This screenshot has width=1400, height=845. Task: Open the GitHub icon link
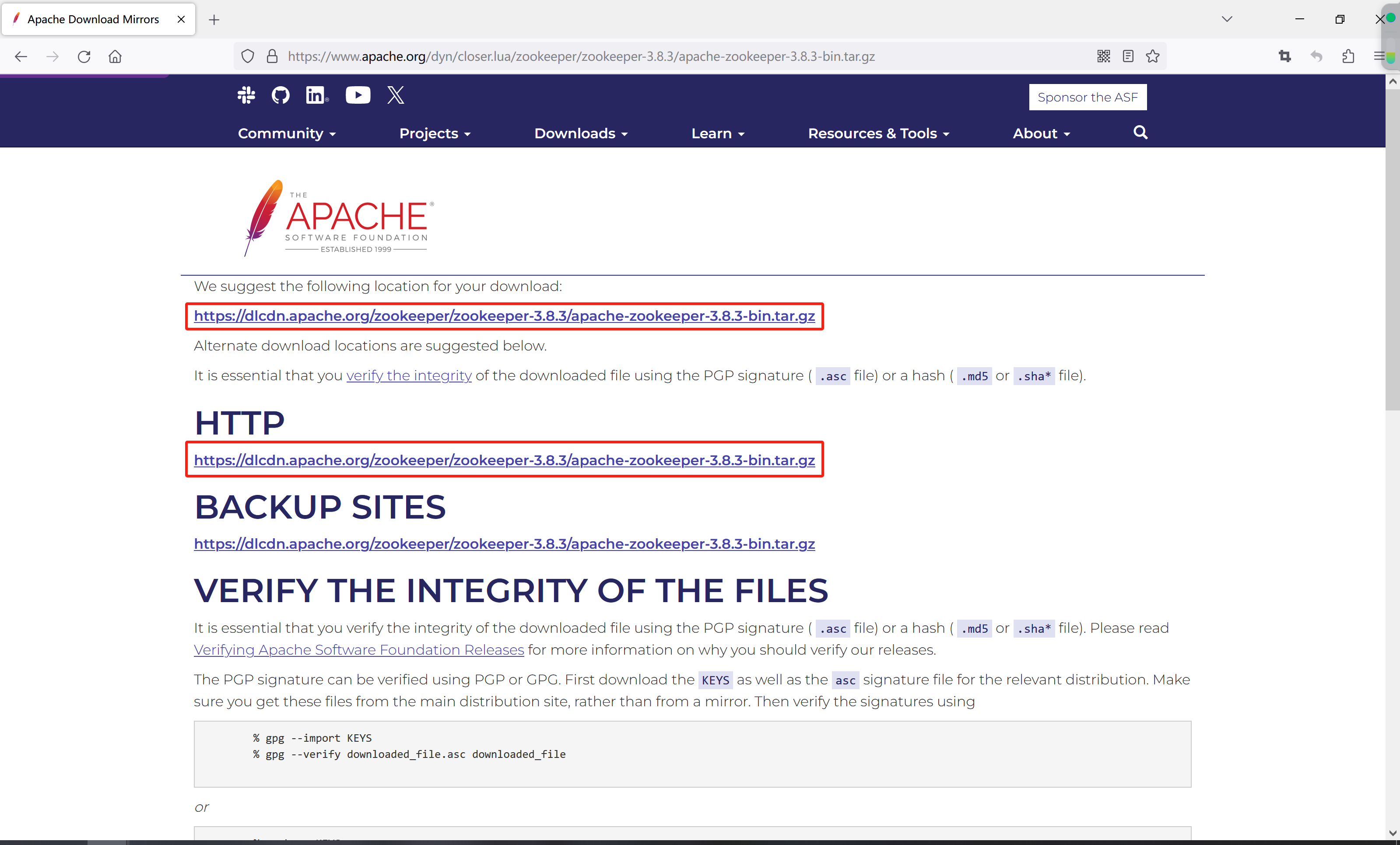point(281,95)
